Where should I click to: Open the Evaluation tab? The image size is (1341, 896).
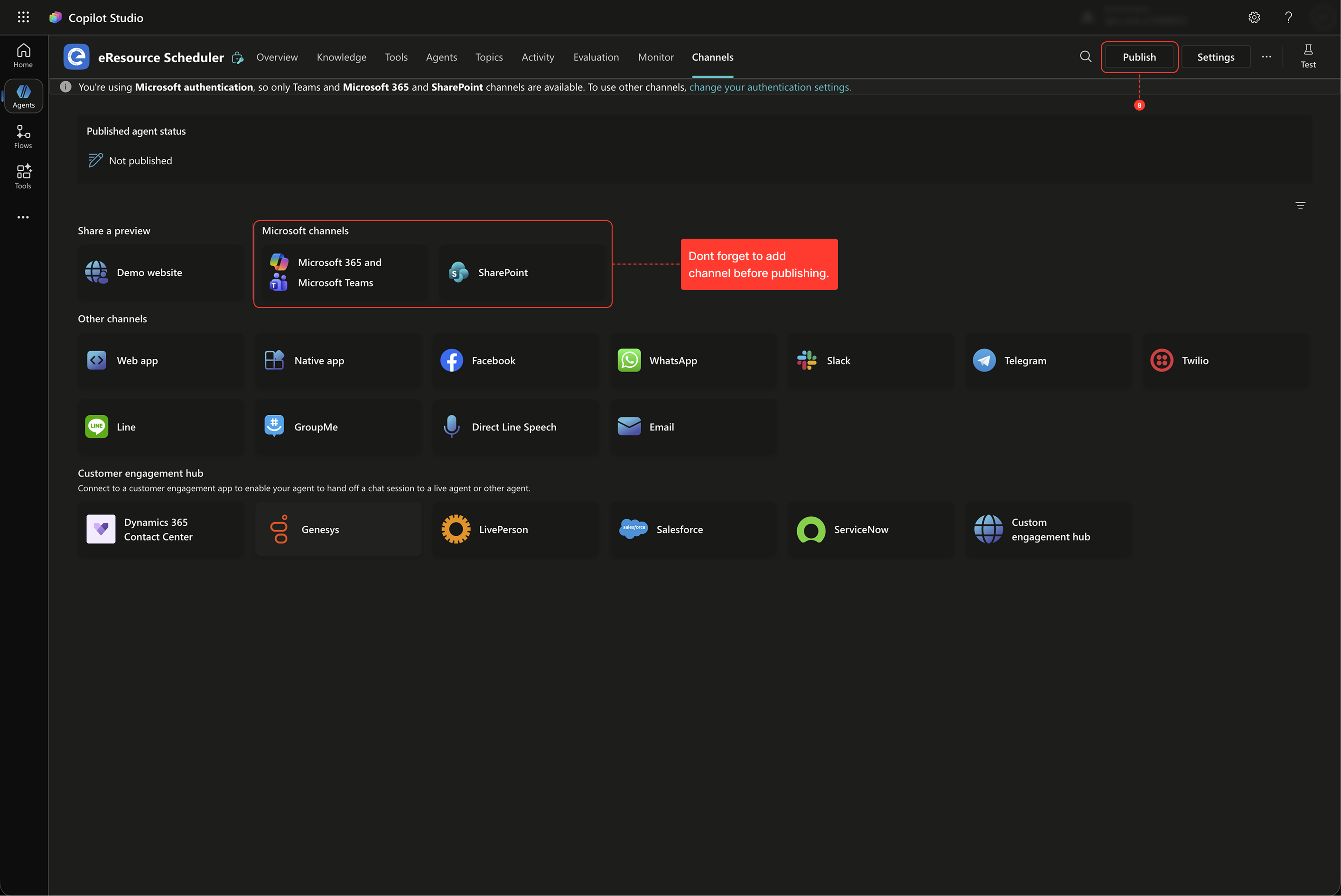pos(596,57)
